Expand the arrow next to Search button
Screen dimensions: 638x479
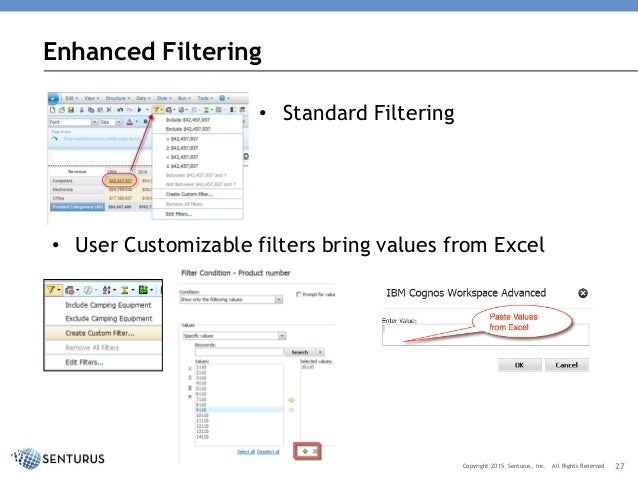pos(320,352)
